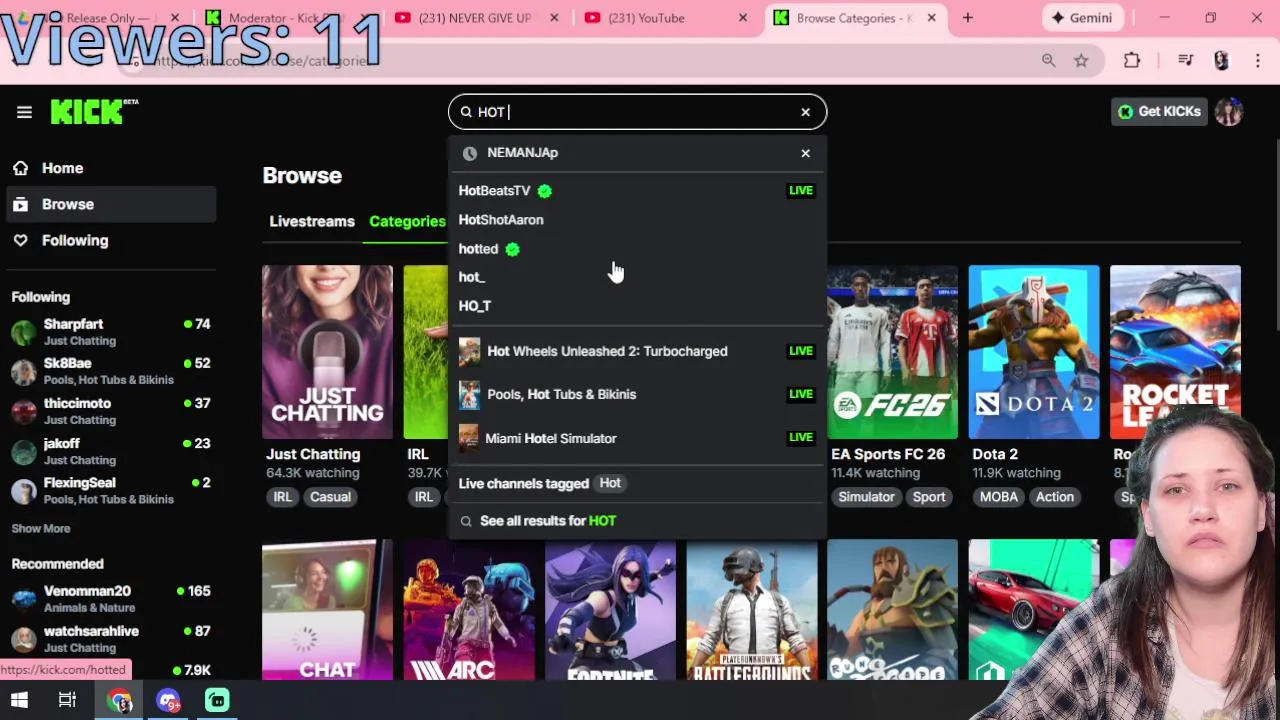Open the media control icon in Chrome
Image resolution: width=1280 pixels, height=720 pixels.
click(1185, 61)
